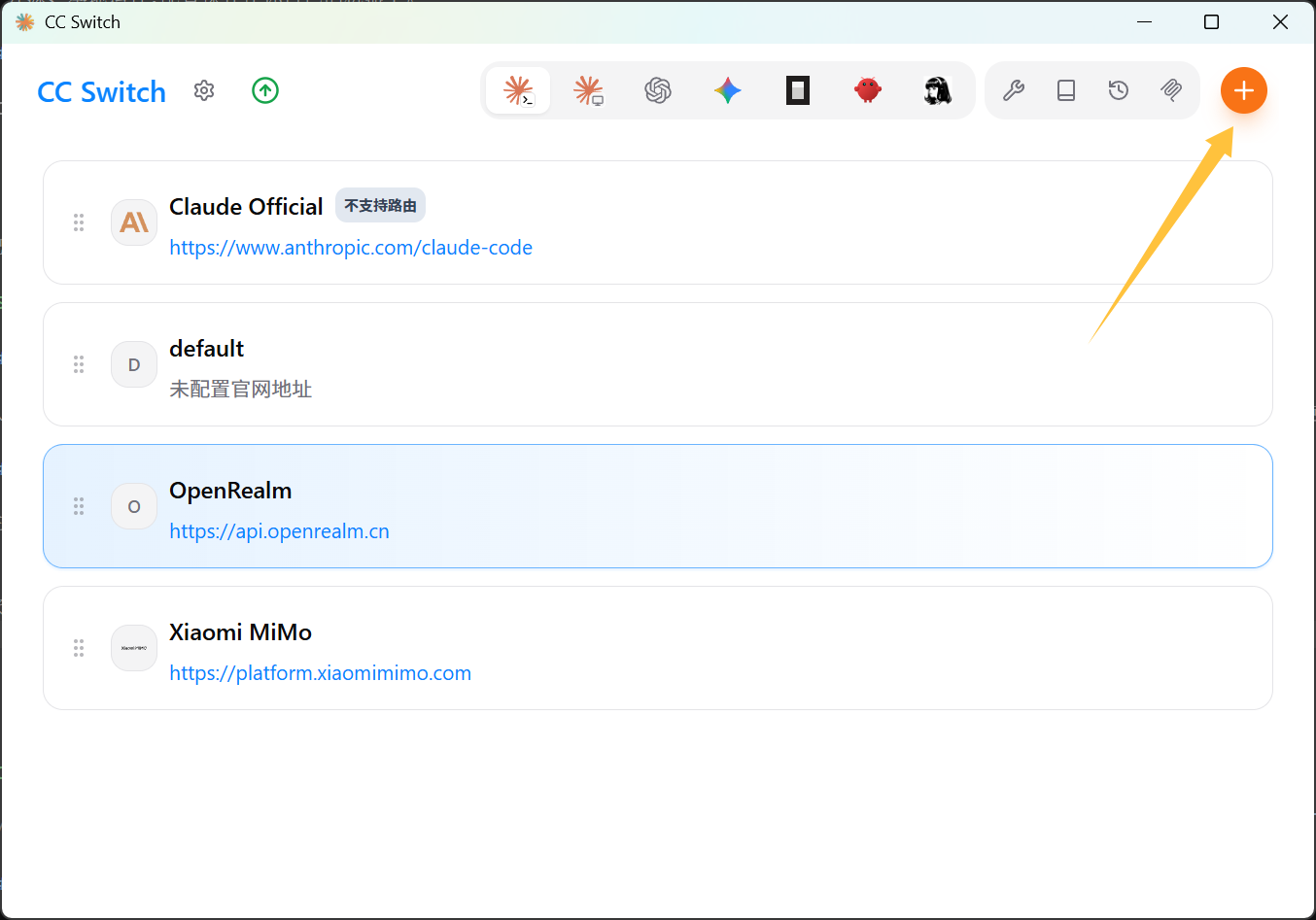Viewport: 1316px width, 920px height.
Task: Close the CC Switch window
Action: click(1280, 21)
